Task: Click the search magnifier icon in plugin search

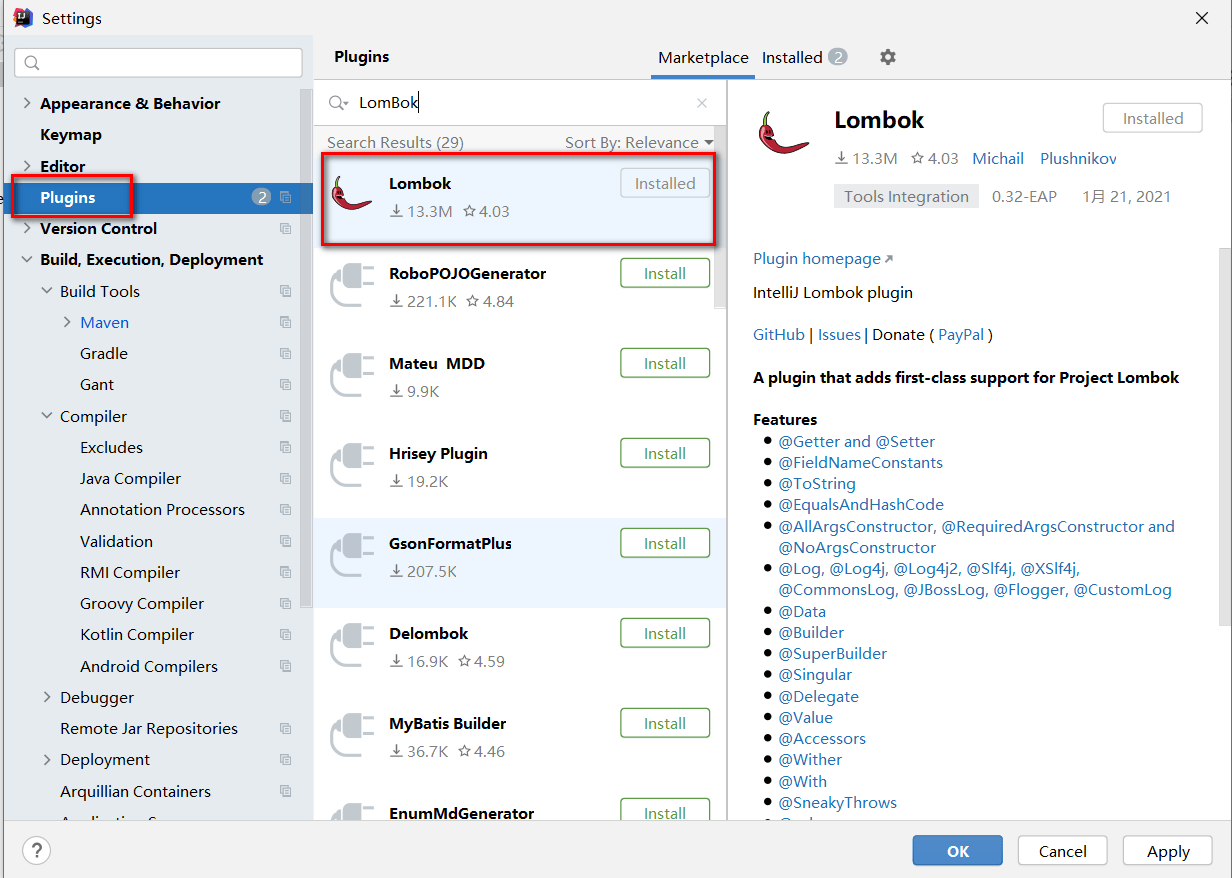Action: (339, 103)
